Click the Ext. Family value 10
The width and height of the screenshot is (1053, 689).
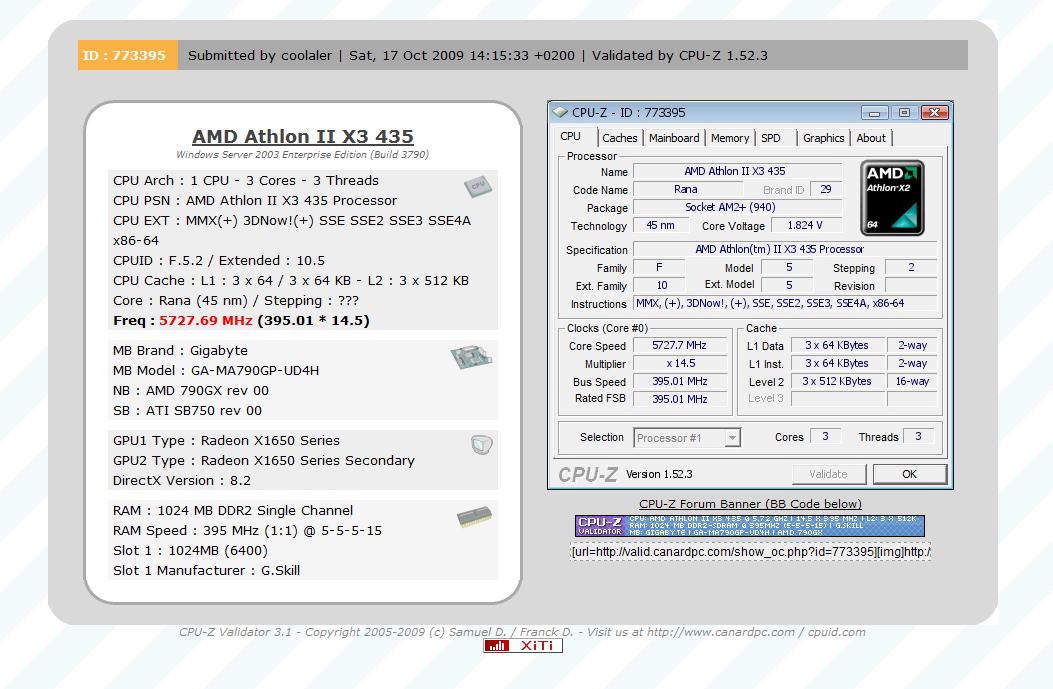661,285
